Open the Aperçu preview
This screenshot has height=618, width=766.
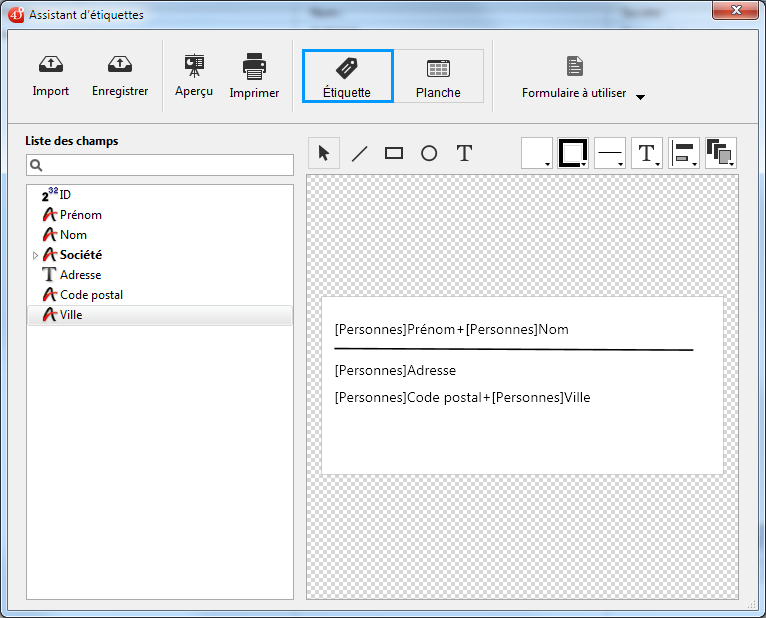coord(194,66)
